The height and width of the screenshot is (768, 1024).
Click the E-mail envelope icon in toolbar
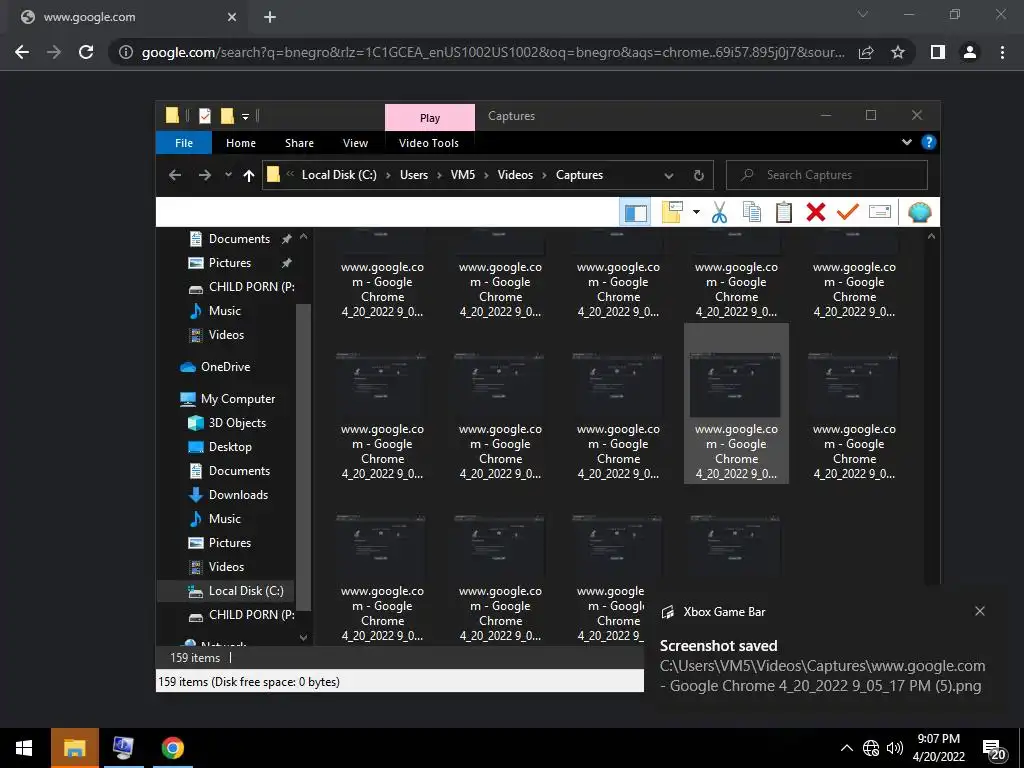point(880,212)
